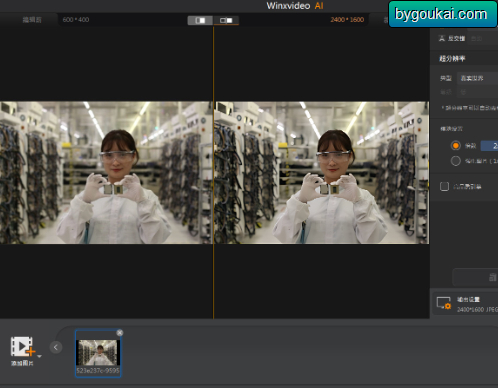Screen dimensions: 498x388
Task: Open the output settings monitor-gear icon
Action: click(444, 303)
